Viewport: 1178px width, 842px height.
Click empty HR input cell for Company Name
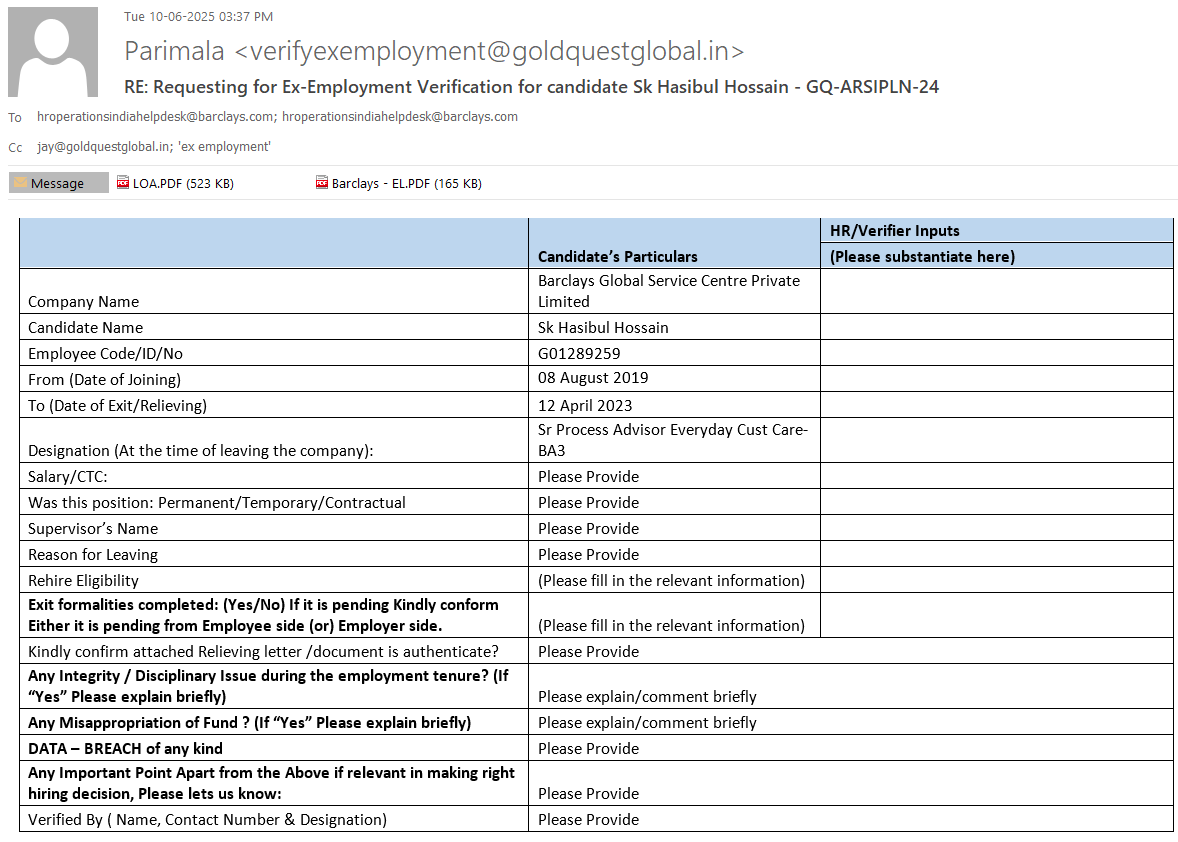pos(996,291)
